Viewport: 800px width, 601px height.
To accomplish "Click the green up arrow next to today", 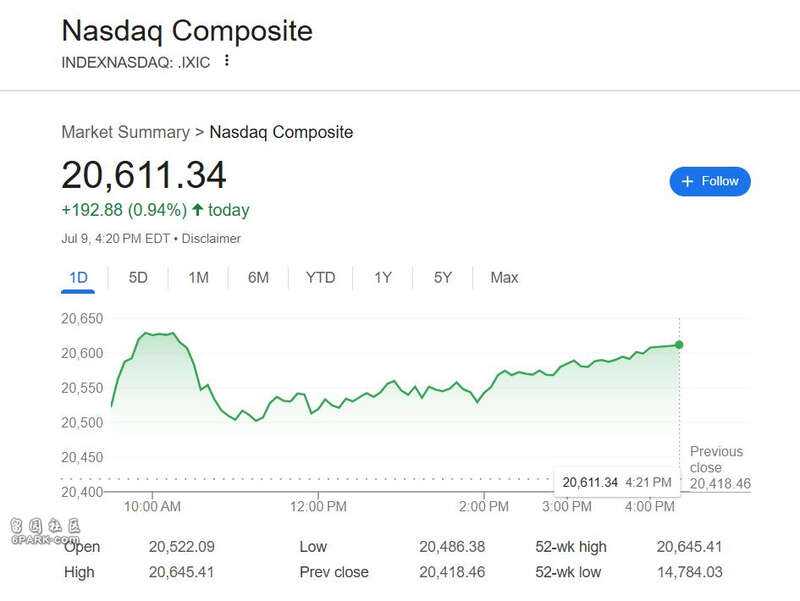I will (197, 209).
